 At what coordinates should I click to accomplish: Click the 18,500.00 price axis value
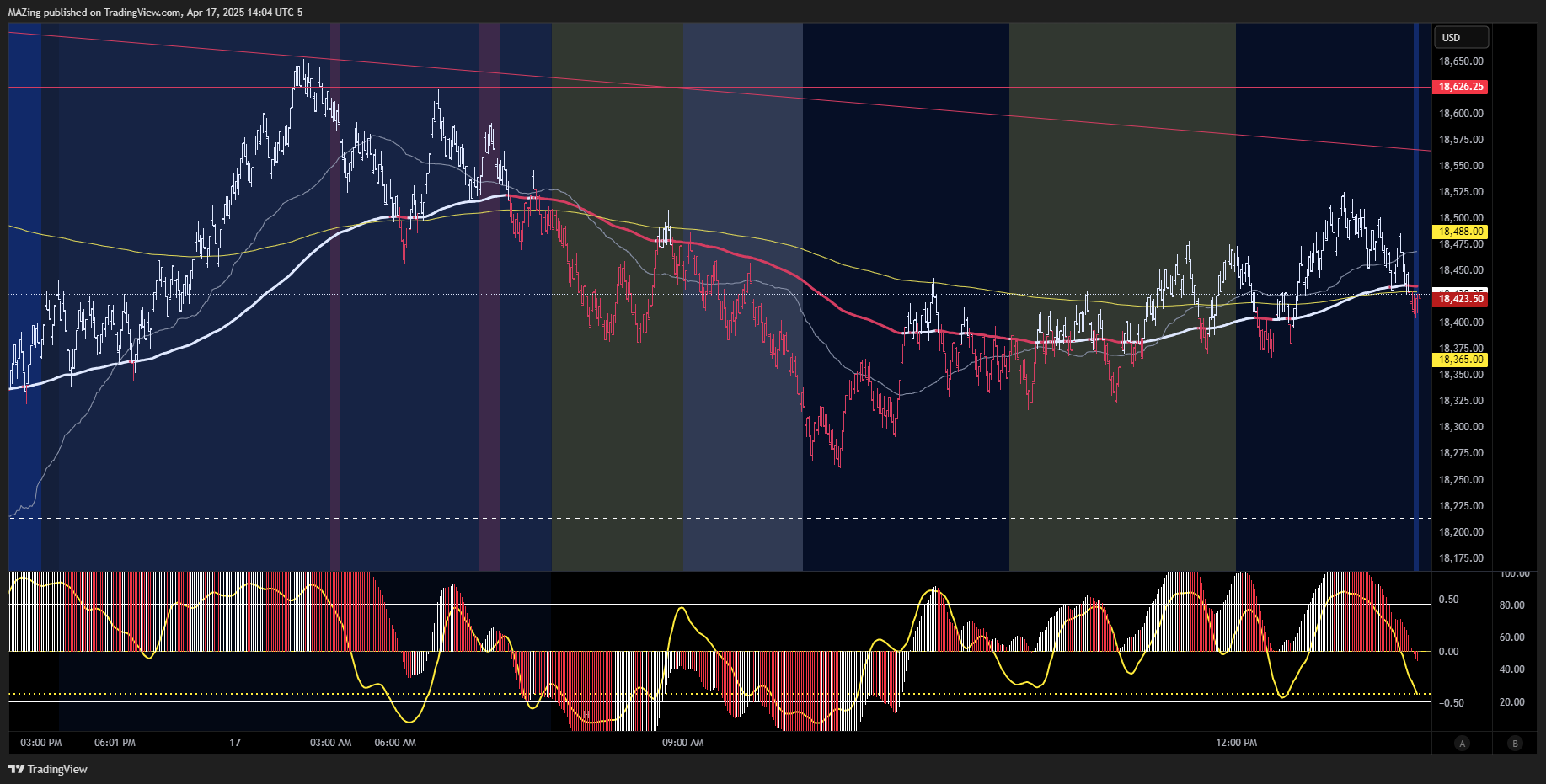pyautogui.click(x=1461, y=218)
